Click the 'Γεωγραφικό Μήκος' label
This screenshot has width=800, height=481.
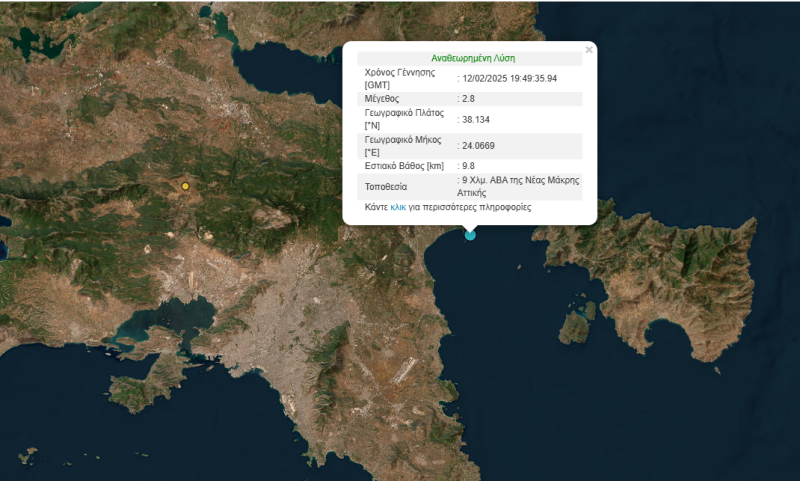pos(403,139)
